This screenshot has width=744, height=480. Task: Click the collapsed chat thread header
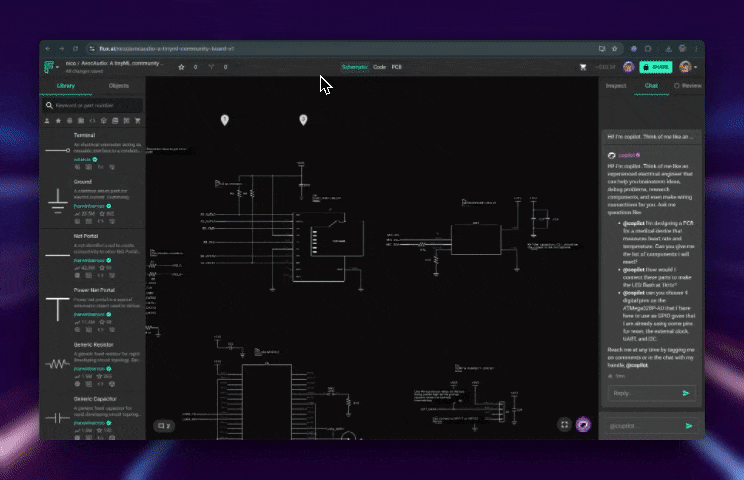pyautogui.click(x=651, y=137)
